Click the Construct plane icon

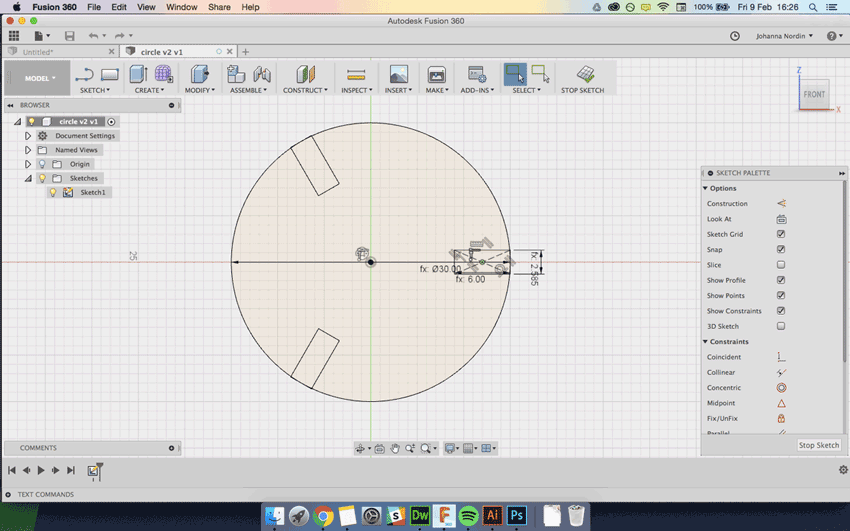(x=305, y=74)
